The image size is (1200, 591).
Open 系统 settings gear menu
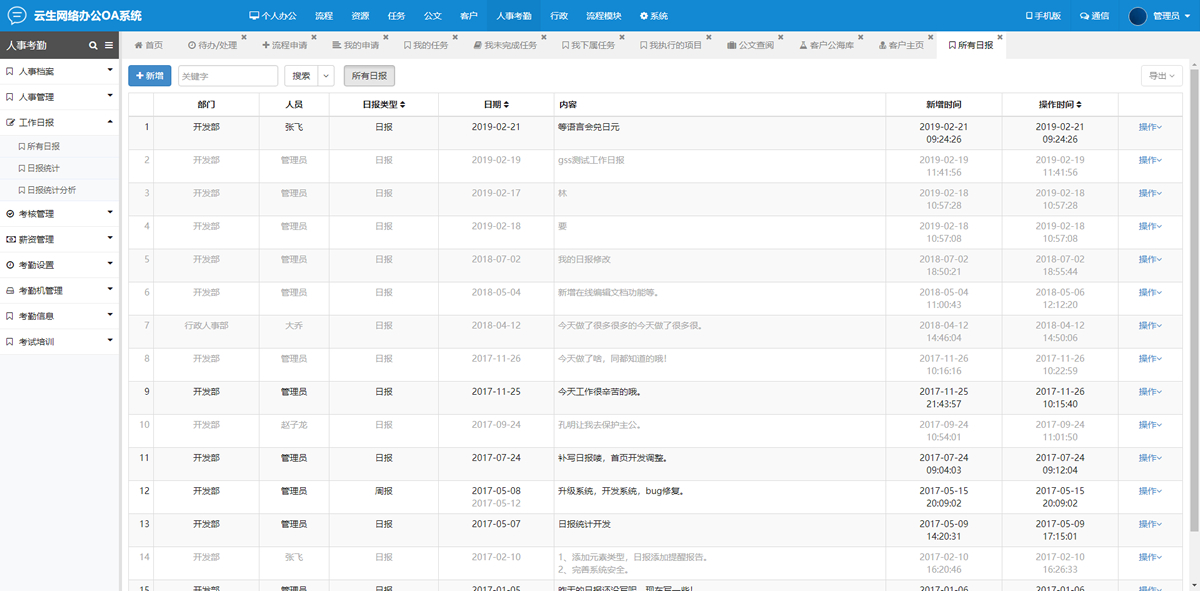click(x=653, y=16)
